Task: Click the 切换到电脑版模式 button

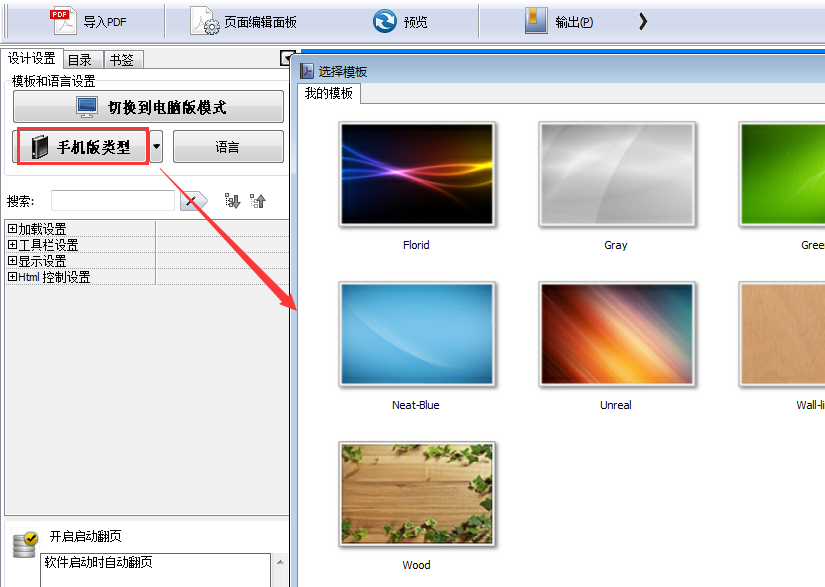Action: click(x=148, y=107)
